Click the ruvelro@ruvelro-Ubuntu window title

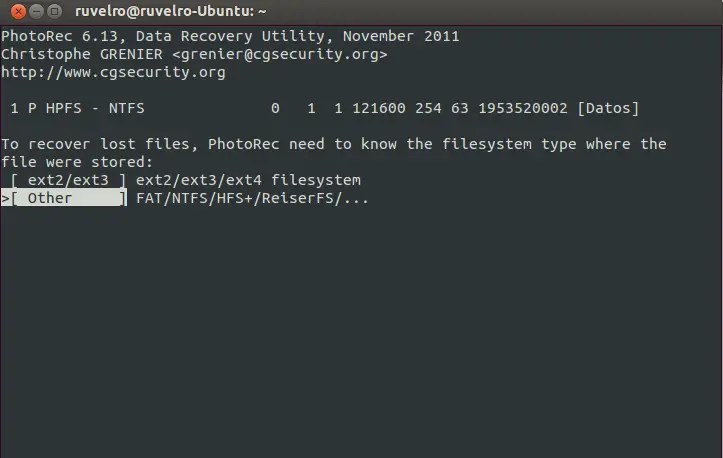[171, 12]
